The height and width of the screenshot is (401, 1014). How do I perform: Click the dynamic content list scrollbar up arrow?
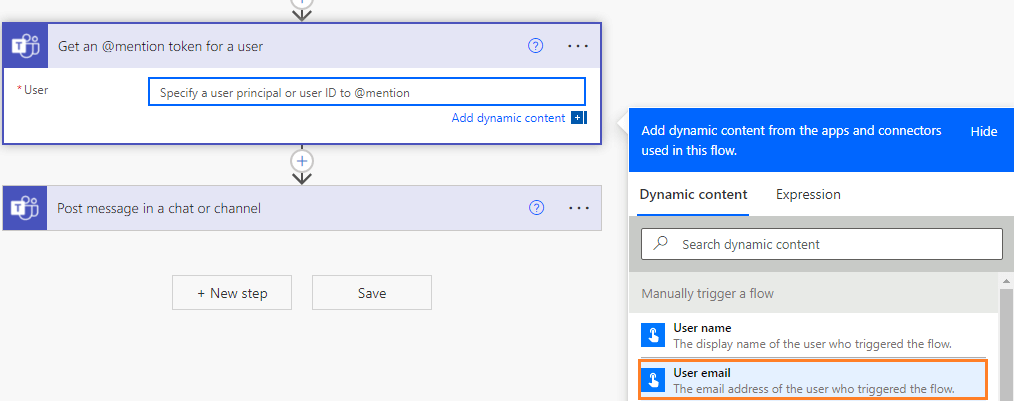click(x=1006, y=281)
